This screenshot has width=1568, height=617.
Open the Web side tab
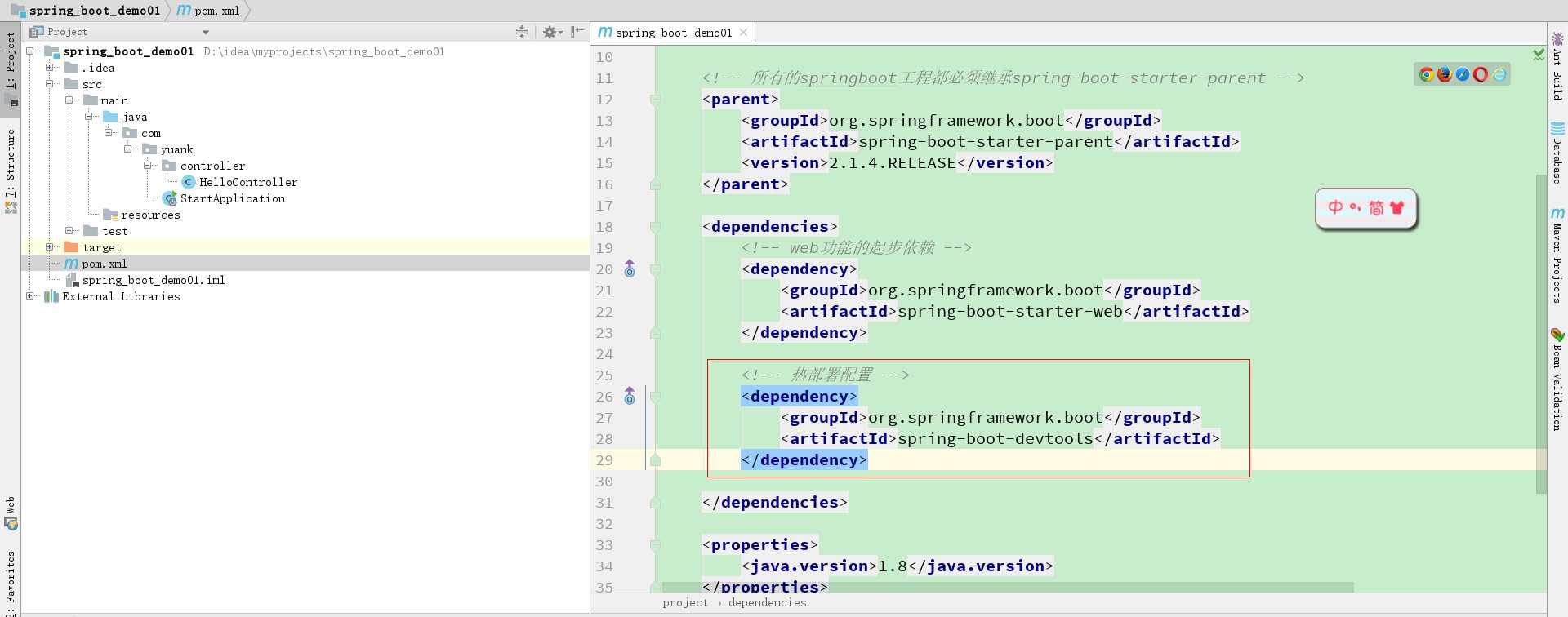(11, 513)
